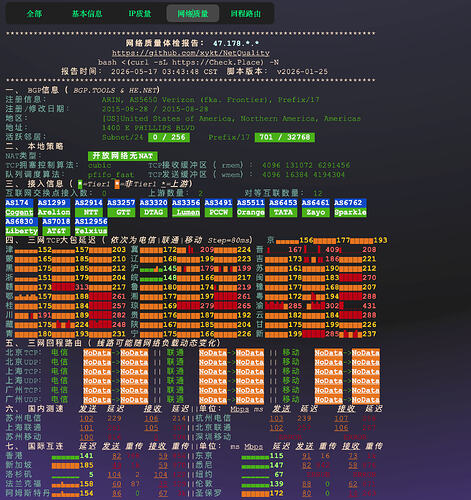Click the DTAG label
The image size is (471, 500).
click(x=153, y=212)
